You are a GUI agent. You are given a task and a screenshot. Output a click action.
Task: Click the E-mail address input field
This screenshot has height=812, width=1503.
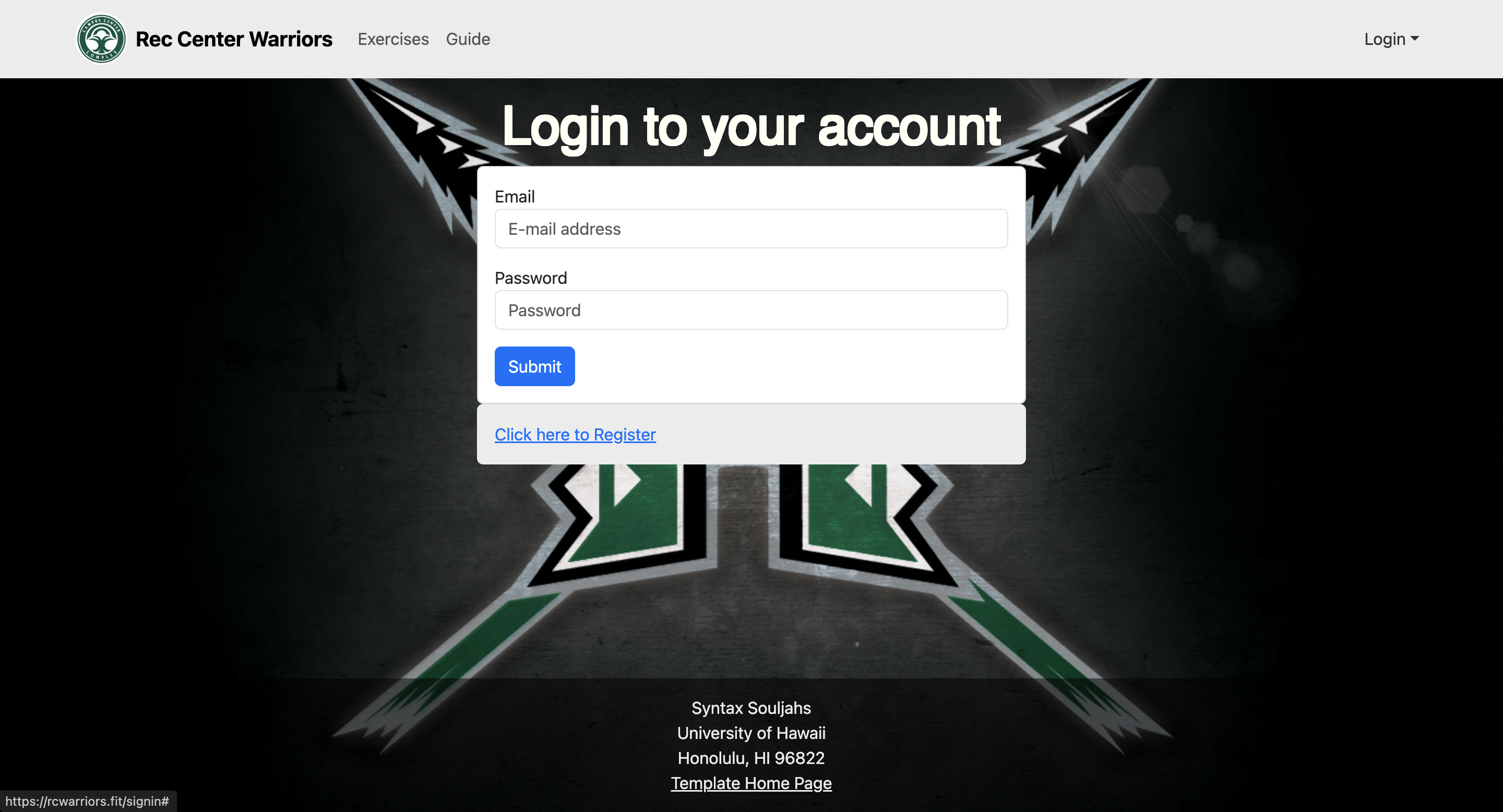pos(751,229)
